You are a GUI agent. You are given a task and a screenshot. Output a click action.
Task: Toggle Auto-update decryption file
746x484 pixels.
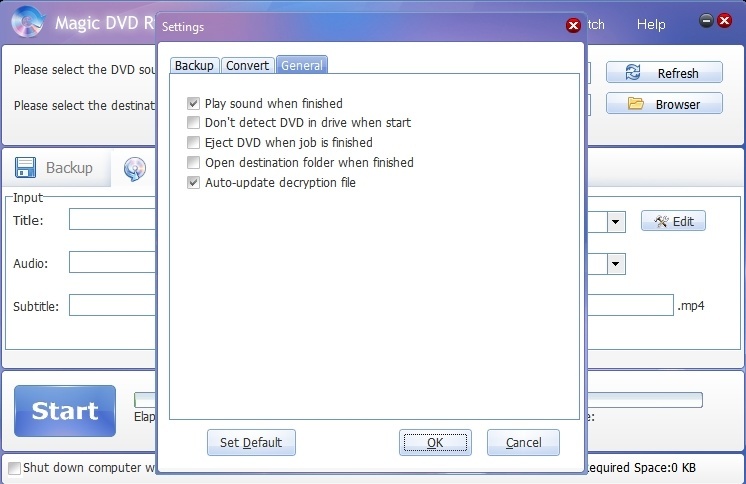[193, 182]
